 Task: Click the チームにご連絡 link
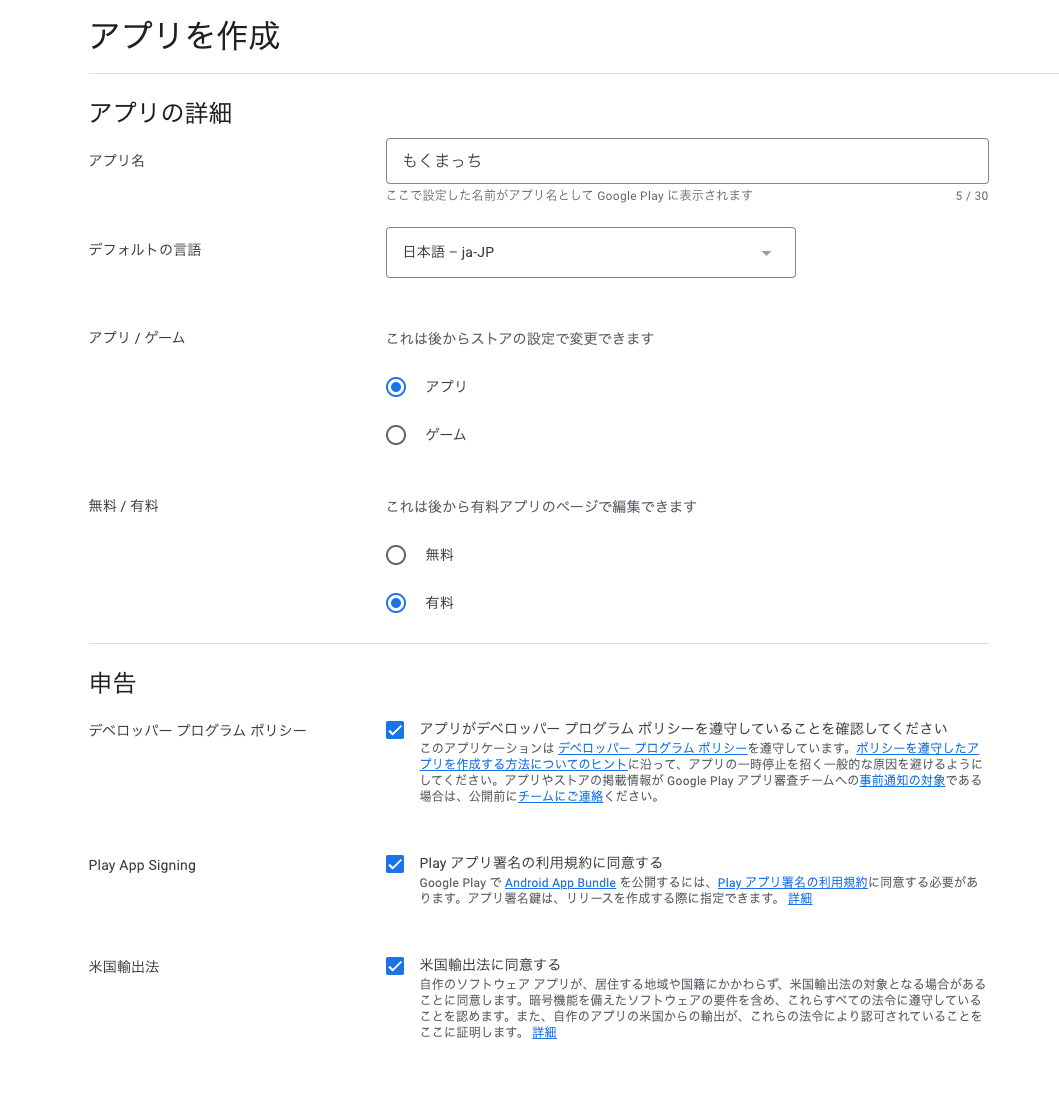[x=560, y=796]
